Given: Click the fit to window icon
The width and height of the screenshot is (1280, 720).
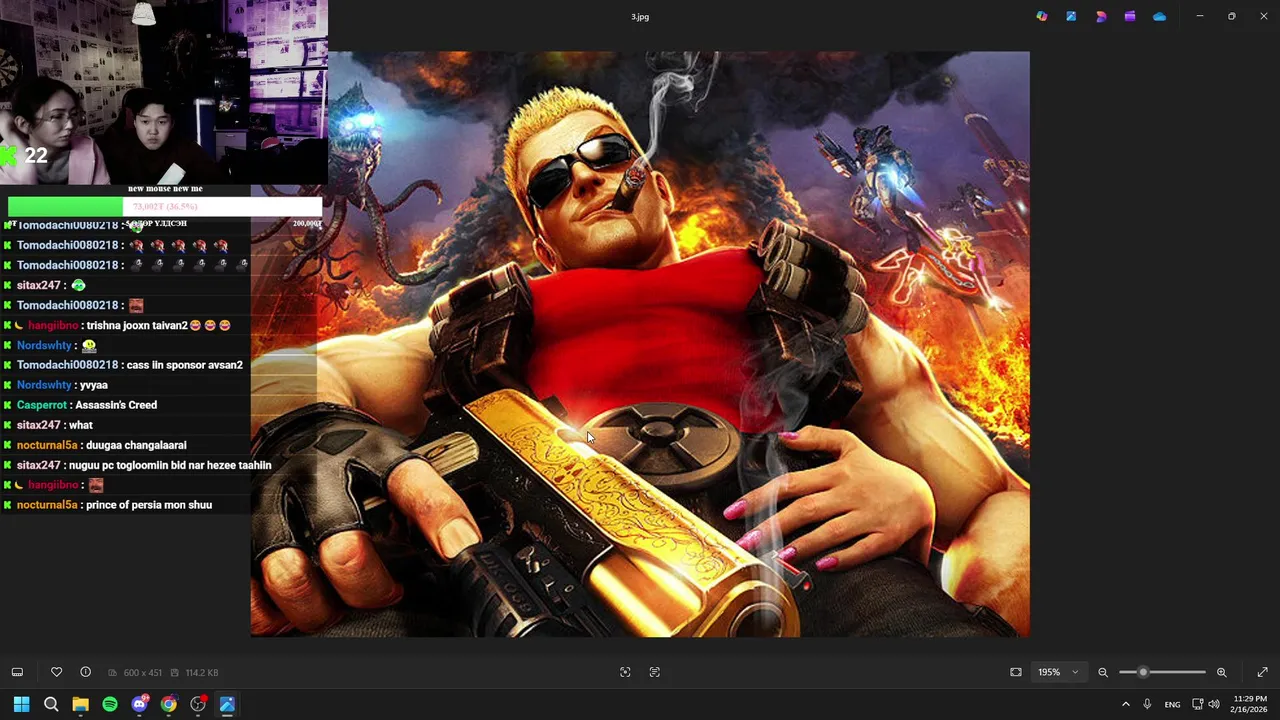Looking at the screenshot, I should [x=1016, y=672].
